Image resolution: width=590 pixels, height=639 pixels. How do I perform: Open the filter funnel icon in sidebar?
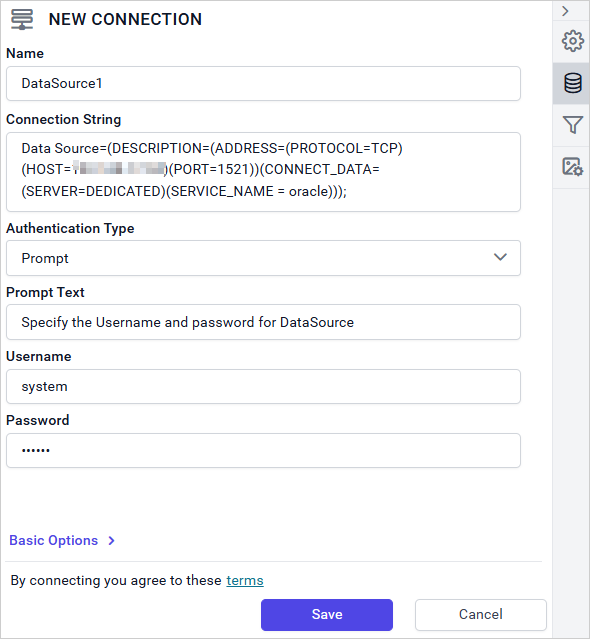[x=572, y=125]
